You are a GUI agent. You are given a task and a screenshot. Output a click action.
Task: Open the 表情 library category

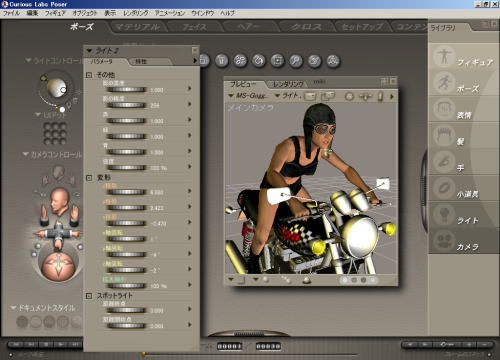tap(463, 110)
